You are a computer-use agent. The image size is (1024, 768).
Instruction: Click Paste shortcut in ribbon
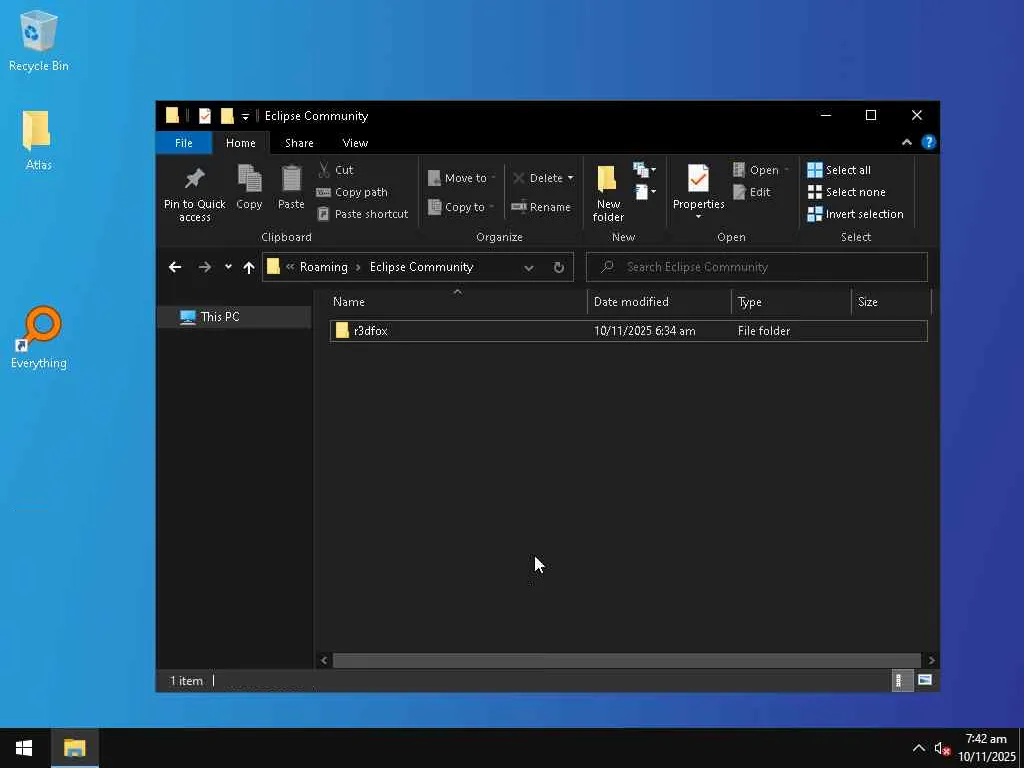[x=362, y=214]
